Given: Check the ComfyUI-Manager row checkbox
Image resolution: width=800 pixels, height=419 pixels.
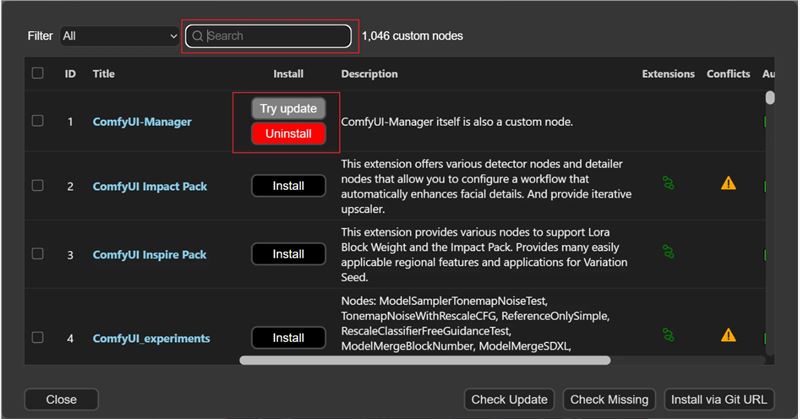Looking at the screenshot, I should point(38,121).
